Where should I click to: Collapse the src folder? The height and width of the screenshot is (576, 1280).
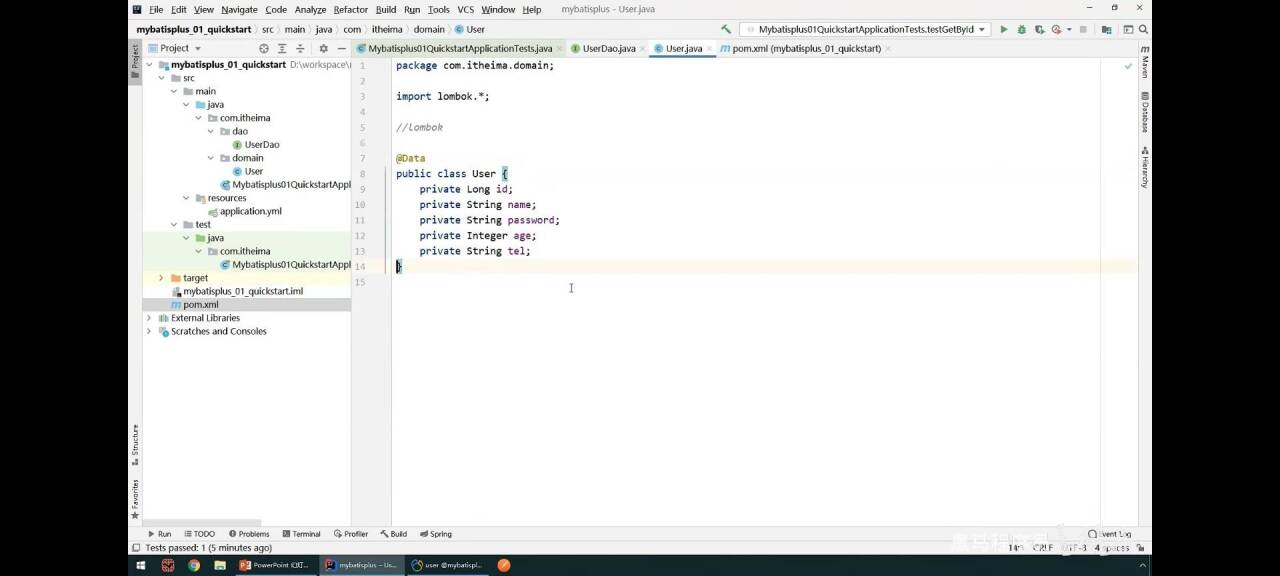point(161,78)
